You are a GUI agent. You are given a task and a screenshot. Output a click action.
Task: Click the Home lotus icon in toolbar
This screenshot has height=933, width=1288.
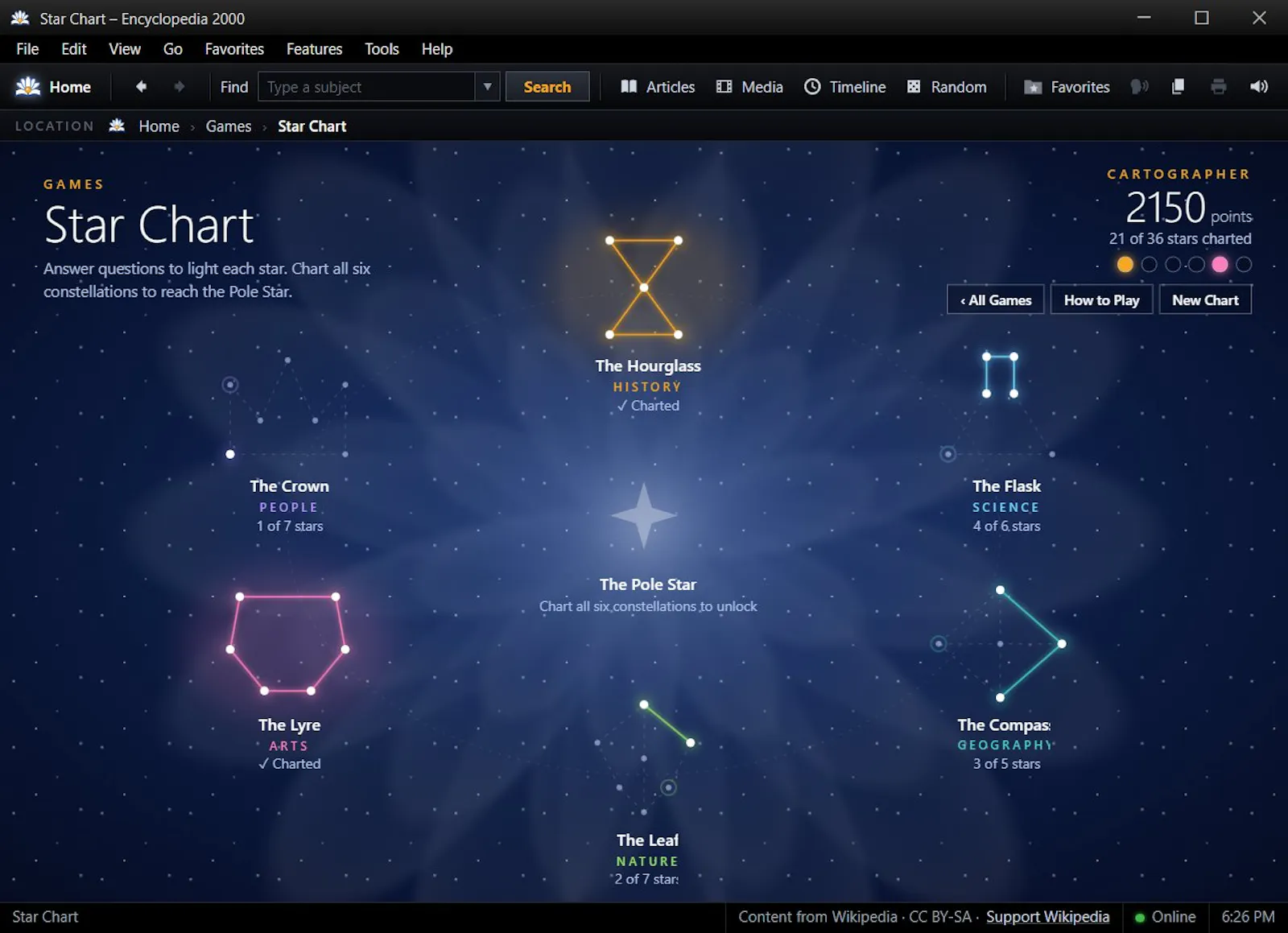pos(28,87)
